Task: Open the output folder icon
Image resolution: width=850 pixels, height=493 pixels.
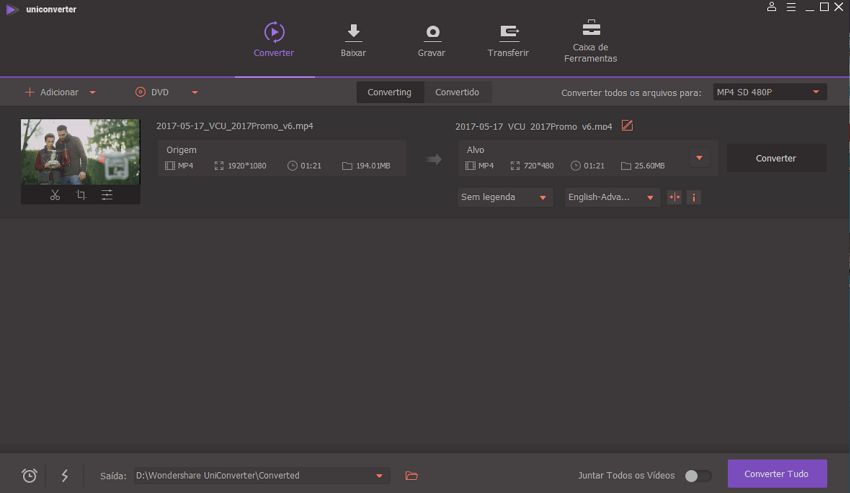Action: click(411, 476)
